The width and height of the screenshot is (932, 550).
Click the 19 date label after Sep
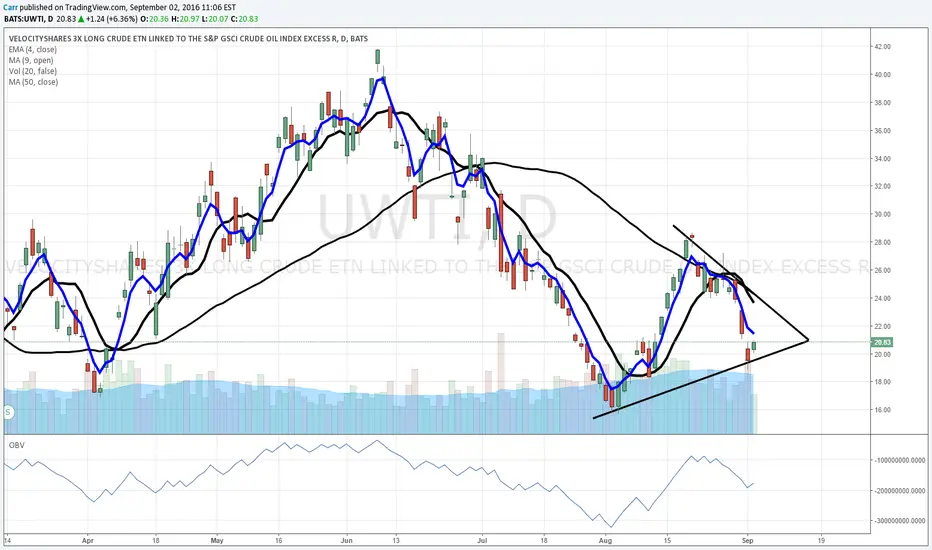[x=821, y=541]
